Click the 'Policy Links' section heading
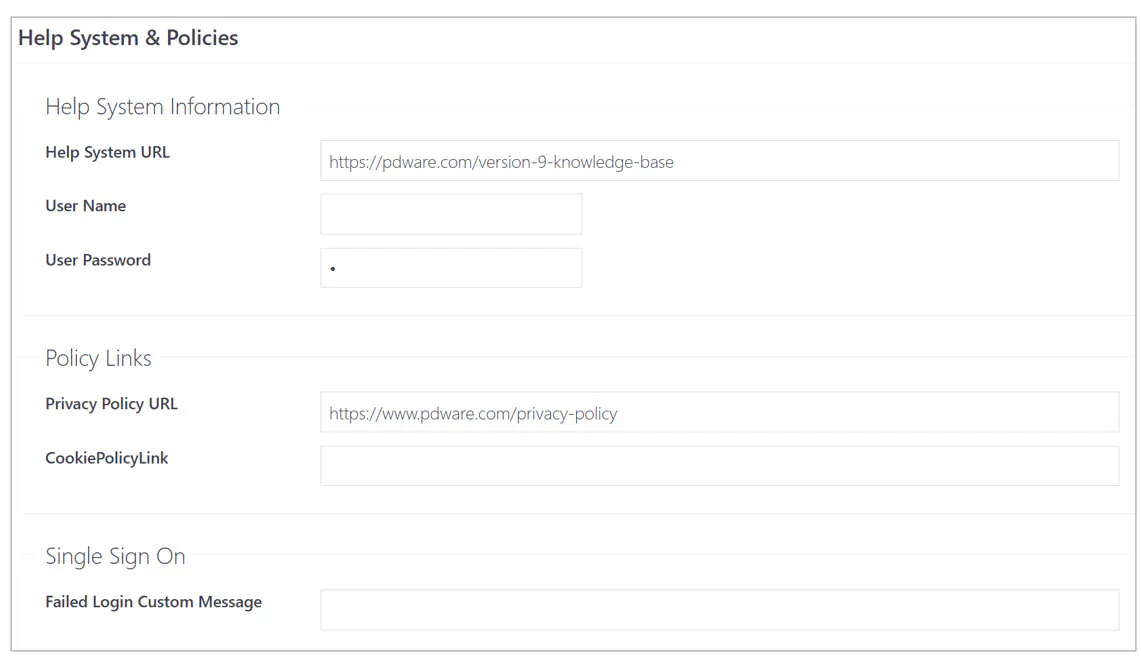1141x659 pixels. [x=98, y=358]
